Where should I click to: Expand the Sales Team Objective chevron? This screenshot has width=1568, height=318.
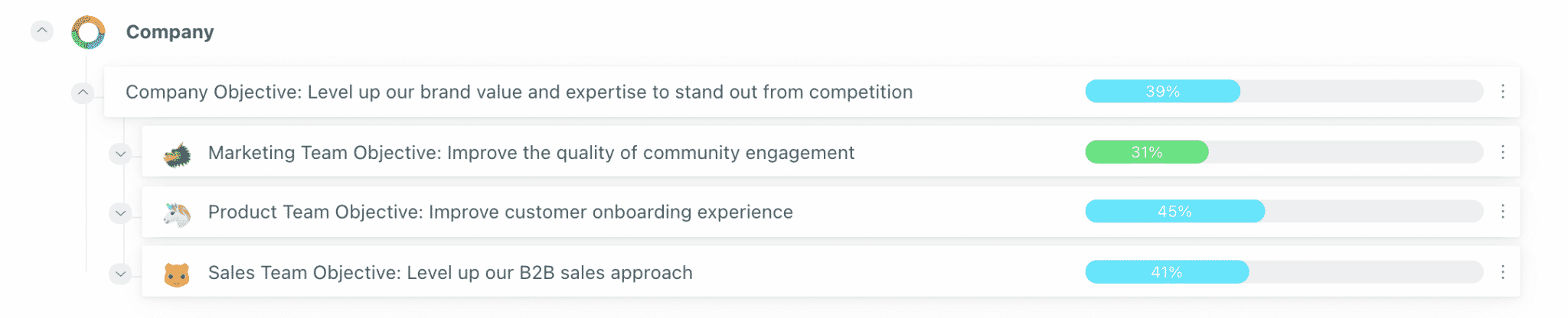(x=120, y=274)
